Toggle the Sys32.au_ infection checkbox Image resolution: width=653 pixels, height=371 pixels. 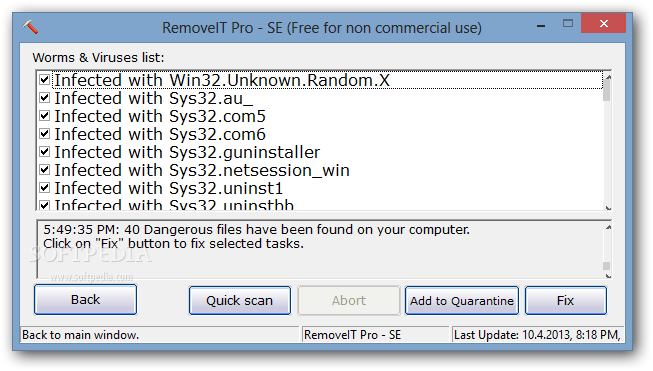(45, 98)
